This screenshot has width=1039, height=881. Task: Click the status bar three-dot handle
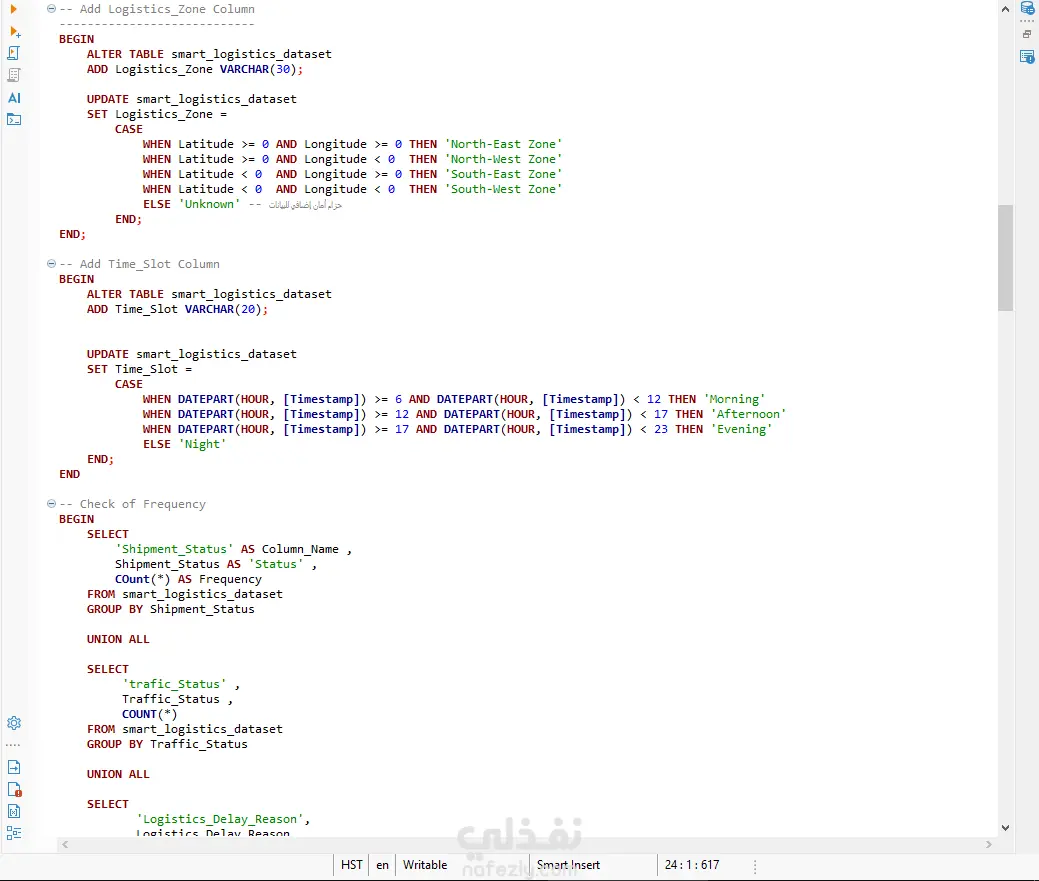755,866
